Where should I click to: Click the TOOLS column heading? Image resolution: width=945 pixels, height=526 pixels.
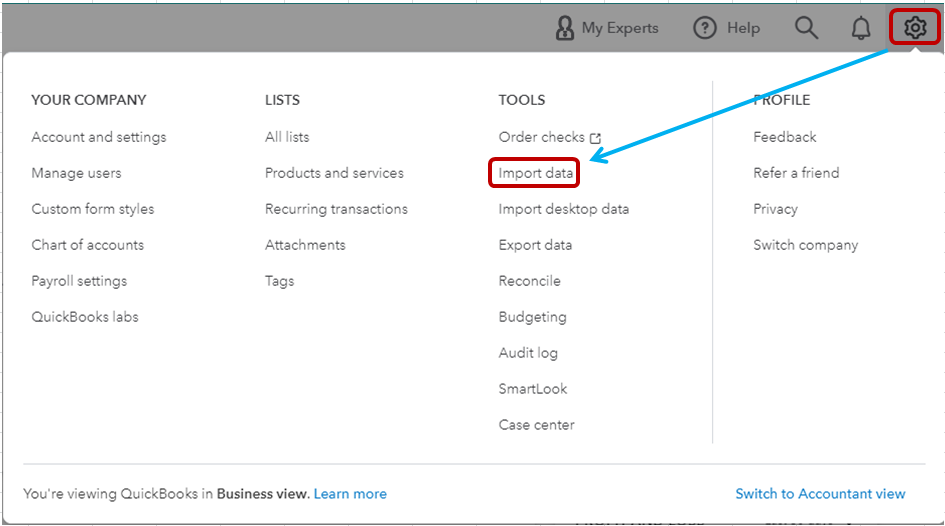point(522,100)
